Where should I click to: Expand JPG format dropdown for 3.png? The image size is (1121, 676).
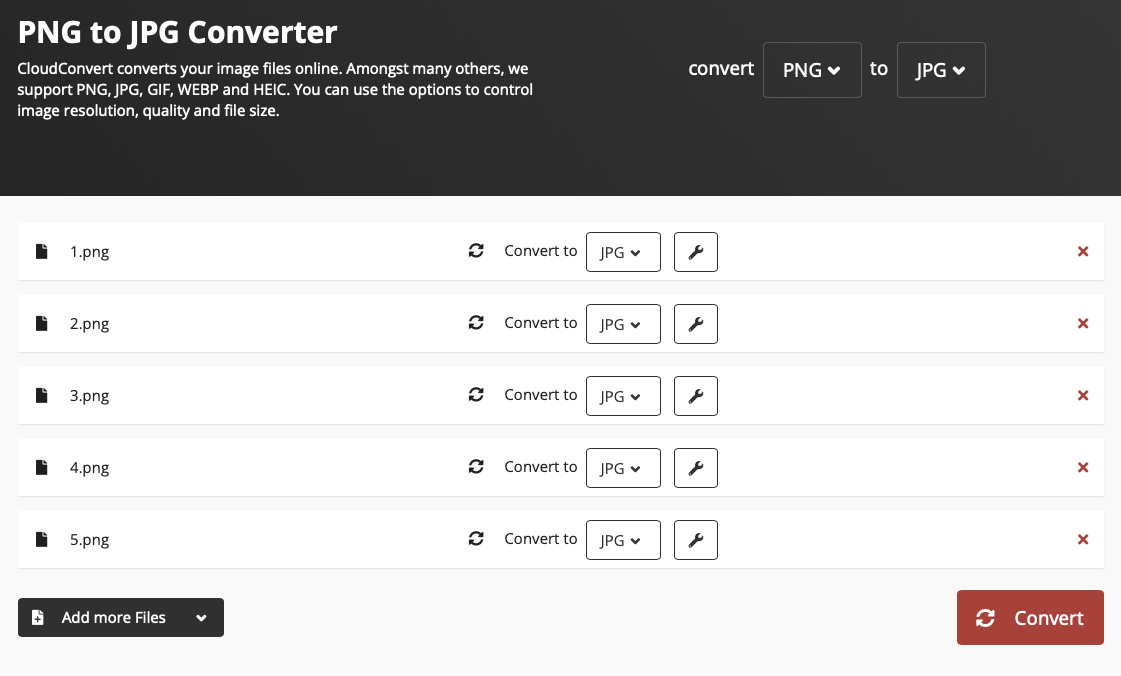[x=623, y=396]
